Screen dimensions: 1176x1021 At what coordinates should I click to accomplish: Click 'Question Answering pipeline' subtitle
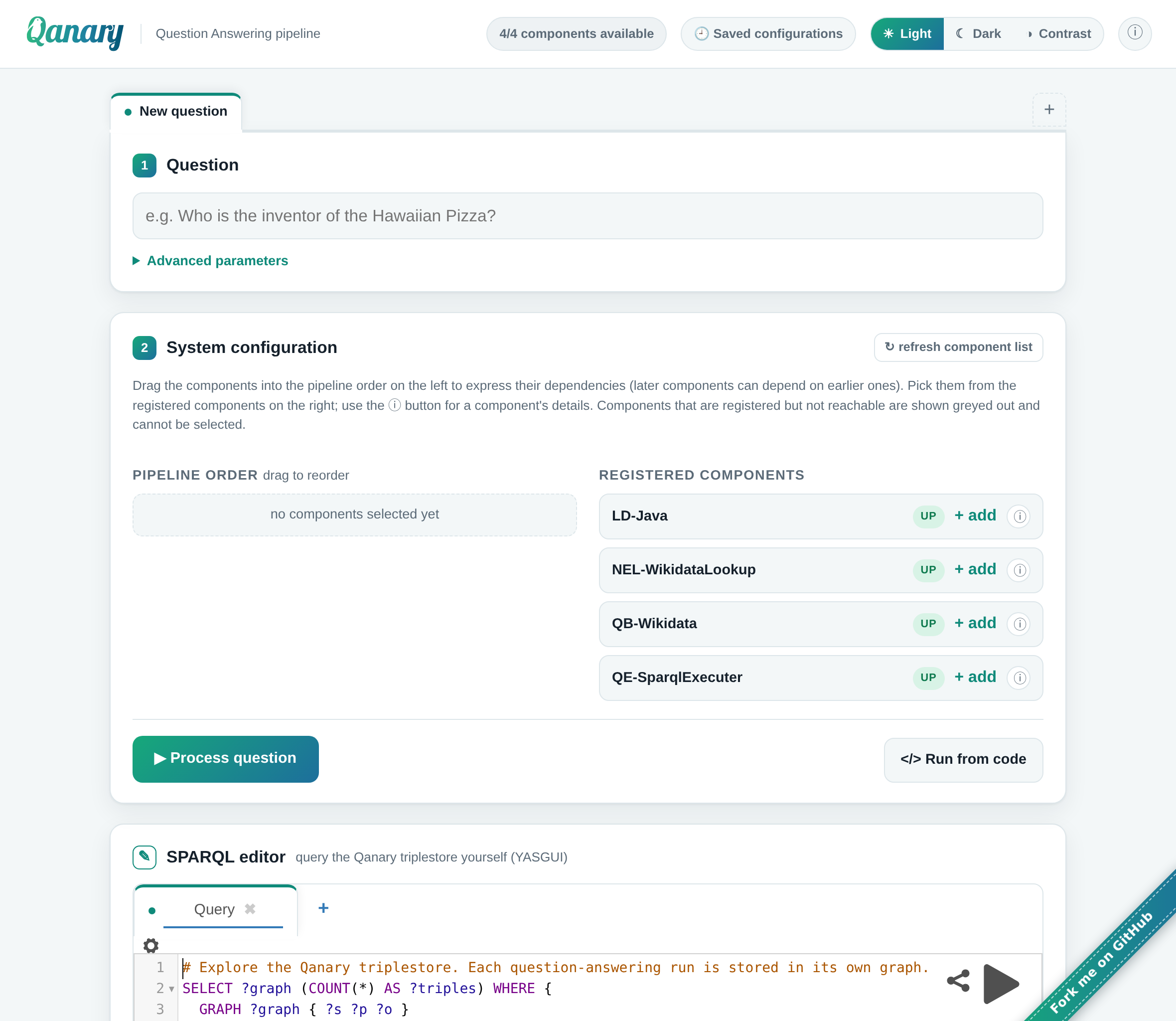238,33
